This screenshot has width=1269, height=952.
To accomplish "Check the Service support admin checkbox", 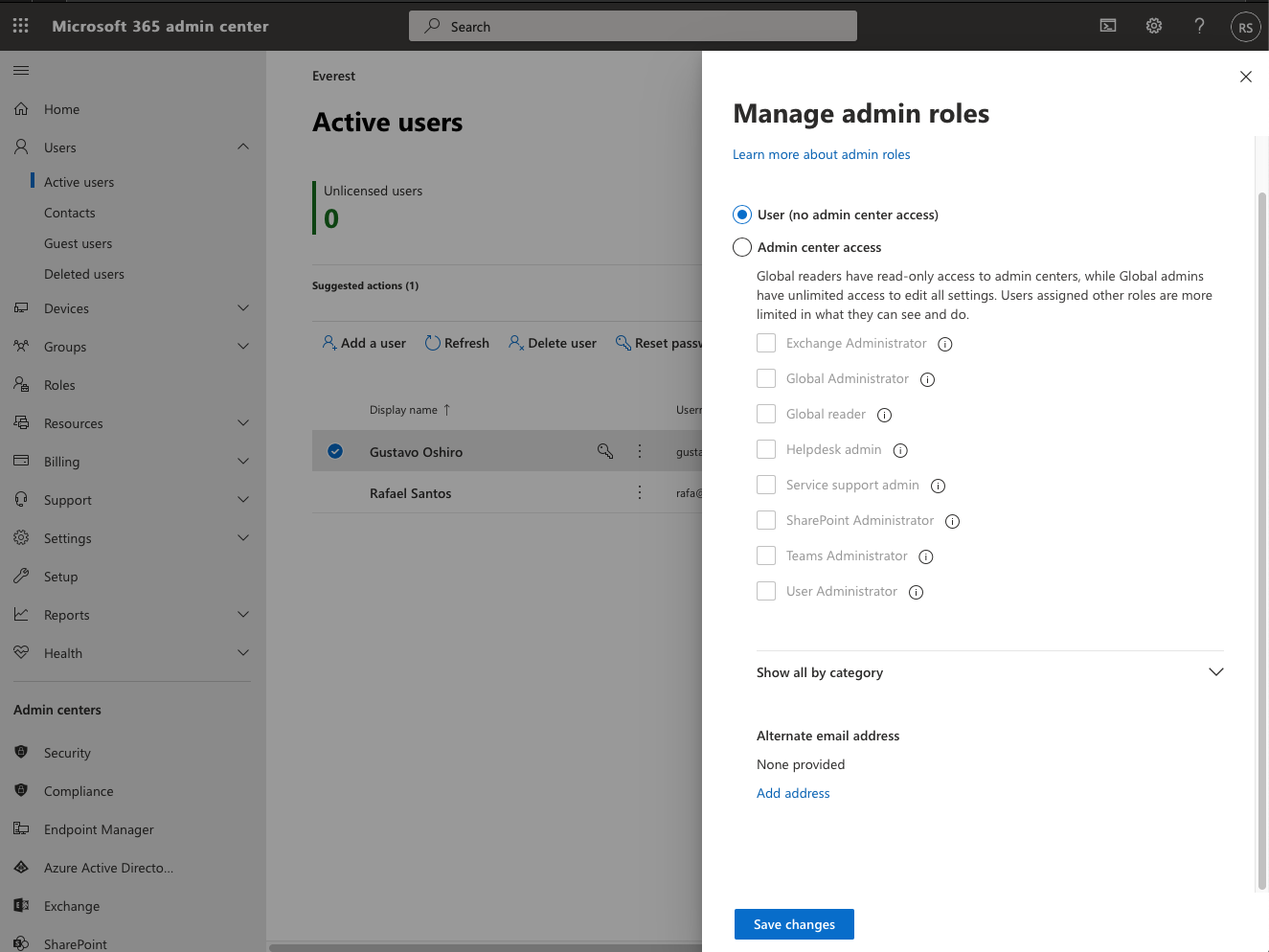I will (x=766, y=485).
